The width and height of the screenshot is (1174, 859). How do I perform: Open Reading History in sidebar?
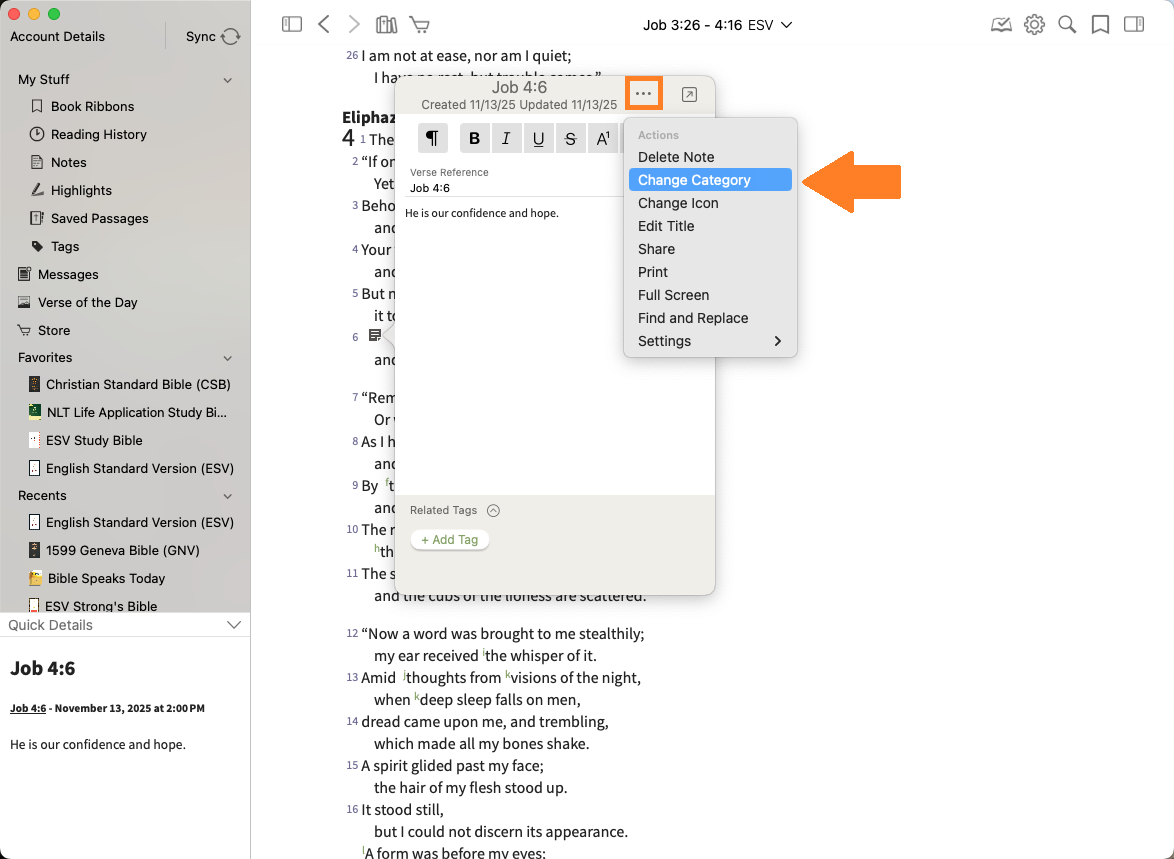(98, 134)
